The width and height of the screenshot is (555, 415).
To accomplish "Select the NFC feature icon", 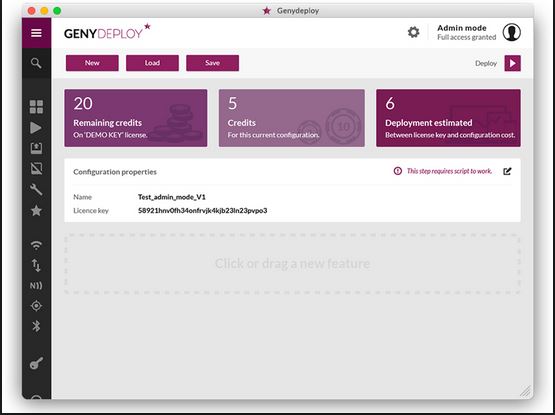I will point(36,285).
